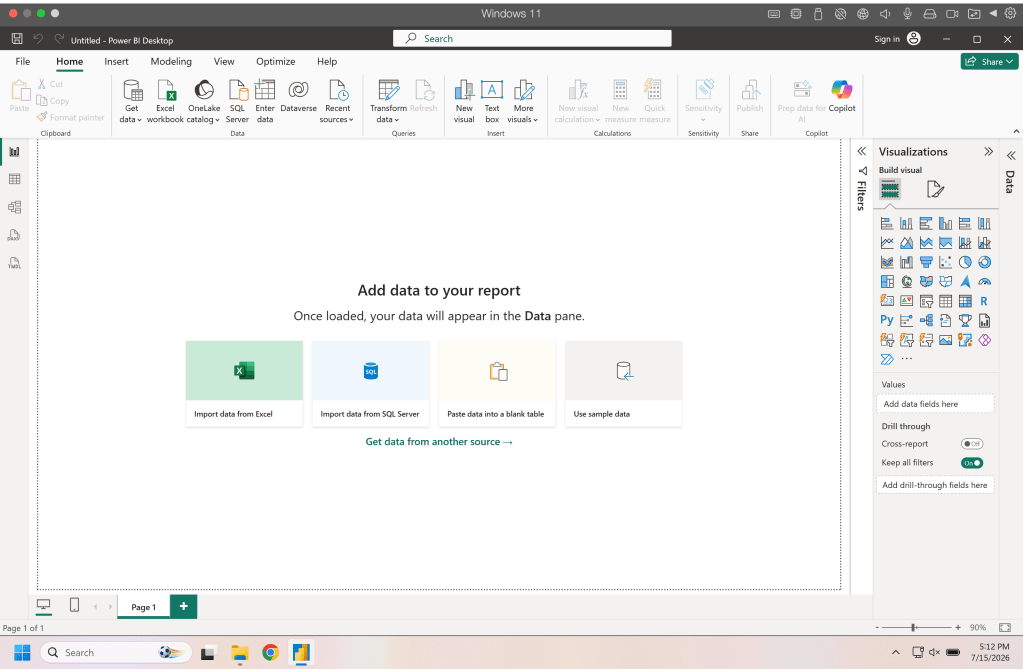Collapse the ribbon with the chevron
Viewport: 1023px width, 669px height.
tap(1016, 132)
